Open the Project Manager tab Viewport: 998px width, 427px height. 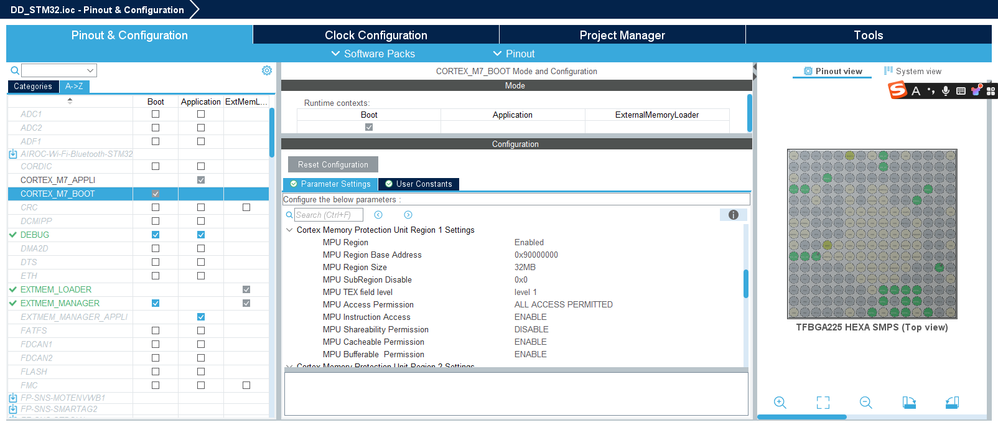(622, 35)
